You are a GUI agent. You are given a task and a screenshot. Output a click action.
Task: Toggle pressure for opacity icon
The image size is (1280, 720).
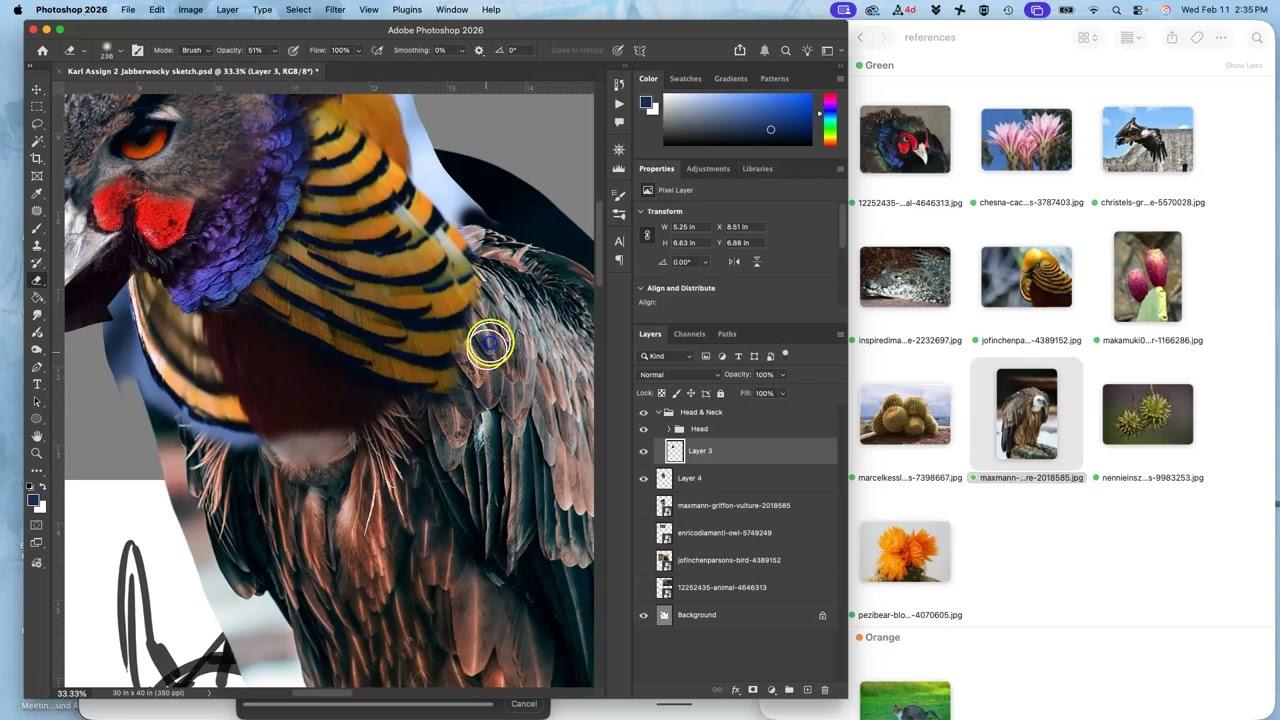coord(293,50)
